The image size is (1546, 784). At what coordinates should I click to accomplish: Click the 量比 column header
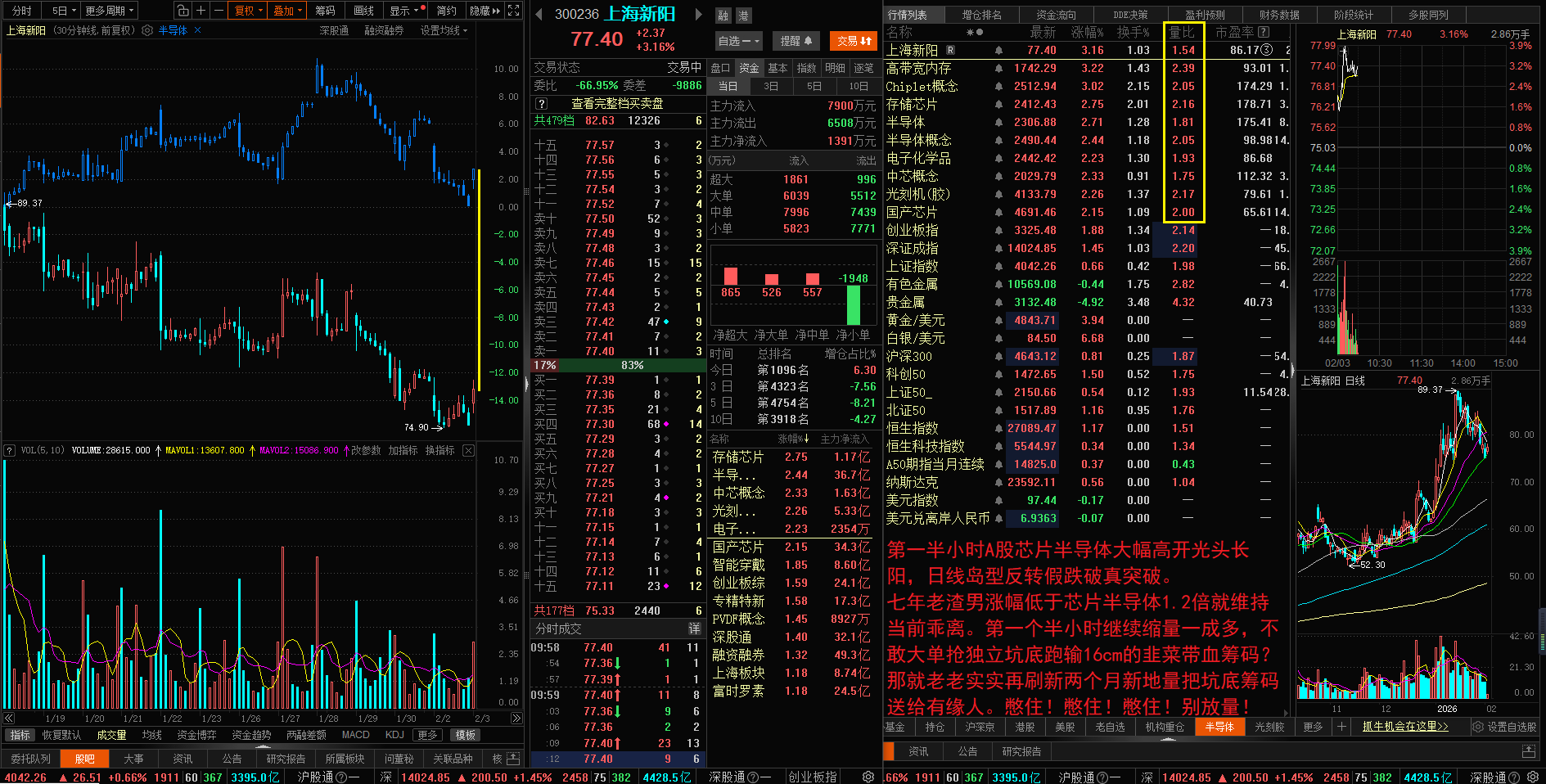point(1182,32)
